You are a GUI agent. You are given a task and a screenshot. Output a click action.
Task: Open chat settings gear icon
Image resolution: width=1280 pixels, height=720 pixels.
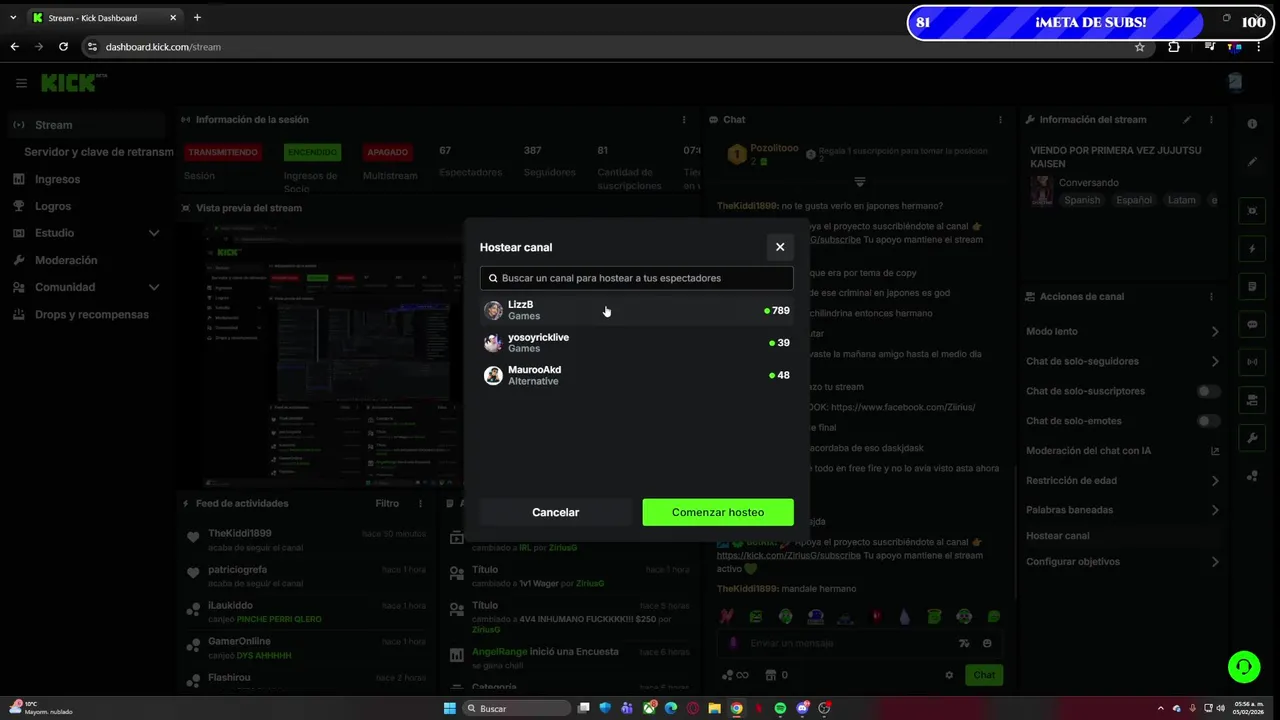[x=949, y=675]
